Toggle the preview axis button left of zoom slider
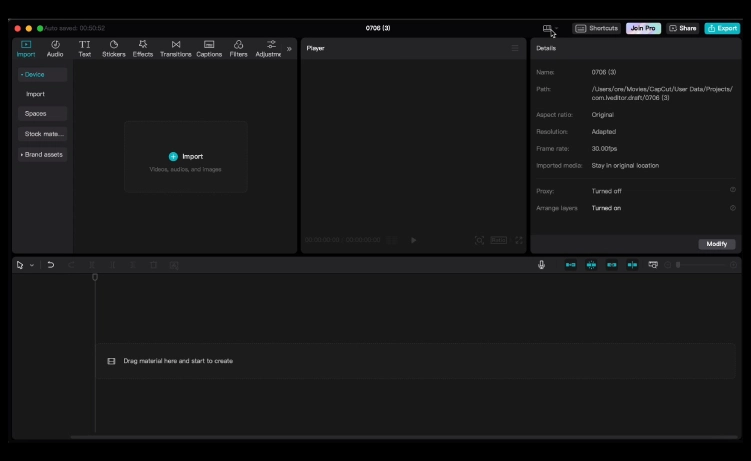 [x=653, y=265]
